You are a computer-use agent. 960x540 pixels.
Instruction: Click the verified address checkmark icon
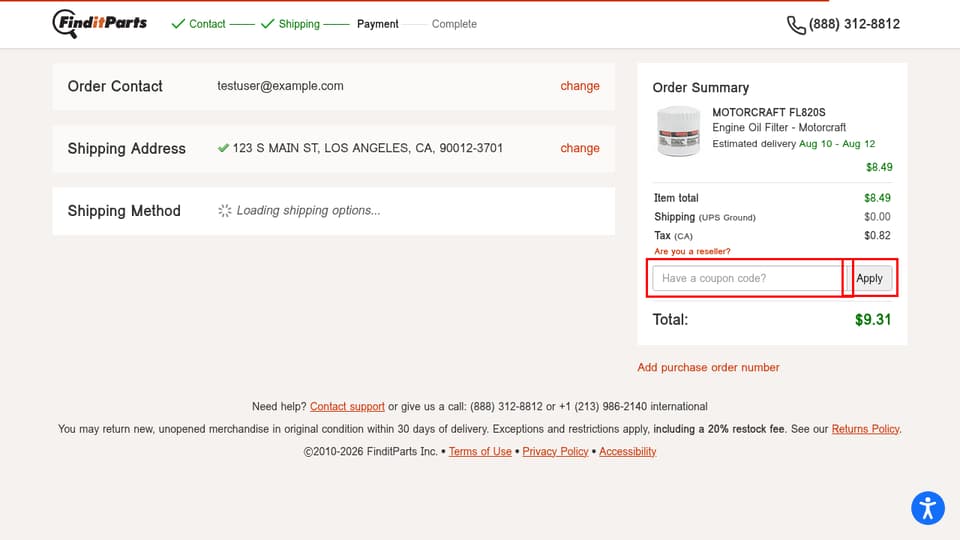click(x=223, y=148)
